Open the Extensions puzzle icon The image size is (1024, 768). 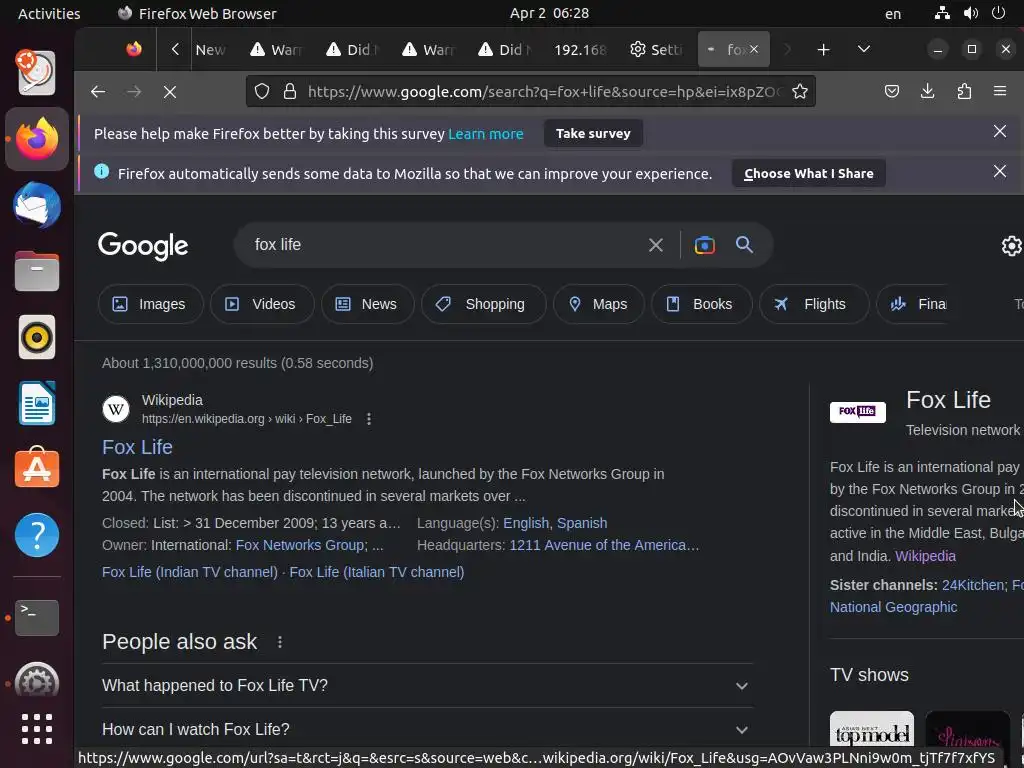click(x=964, y=91)
